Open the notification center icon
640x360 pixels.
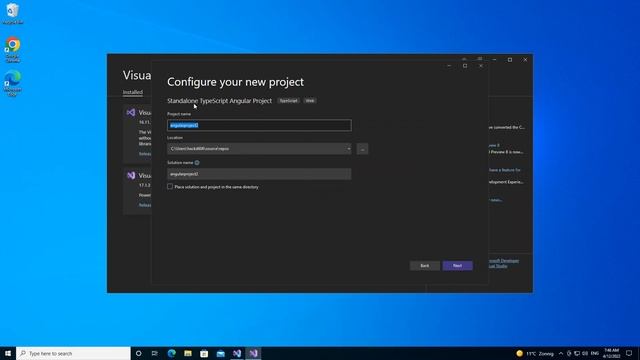click(x=629, y=353)
